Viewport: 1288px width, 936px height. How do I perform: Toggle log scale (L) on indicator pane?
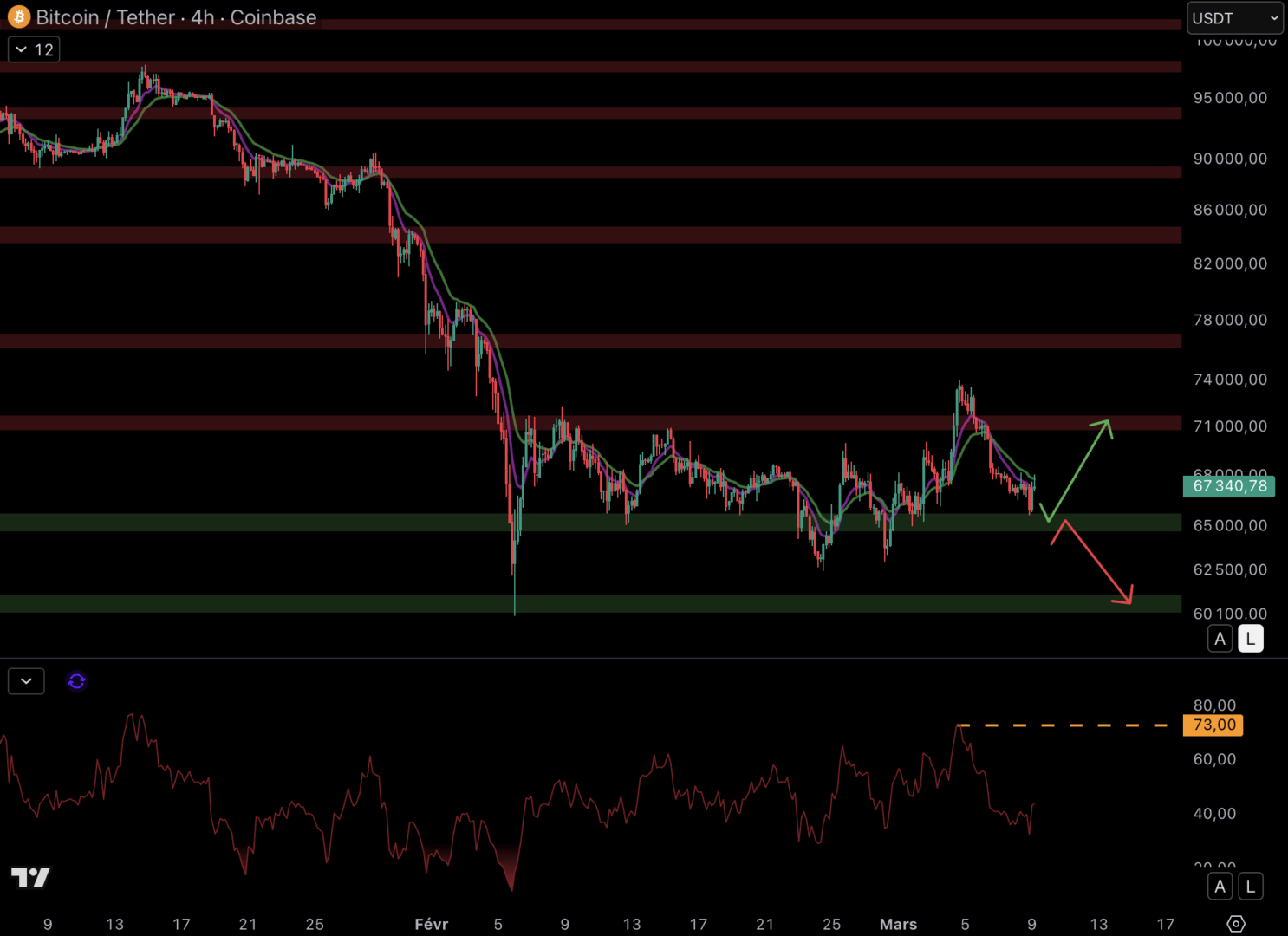1250,887
